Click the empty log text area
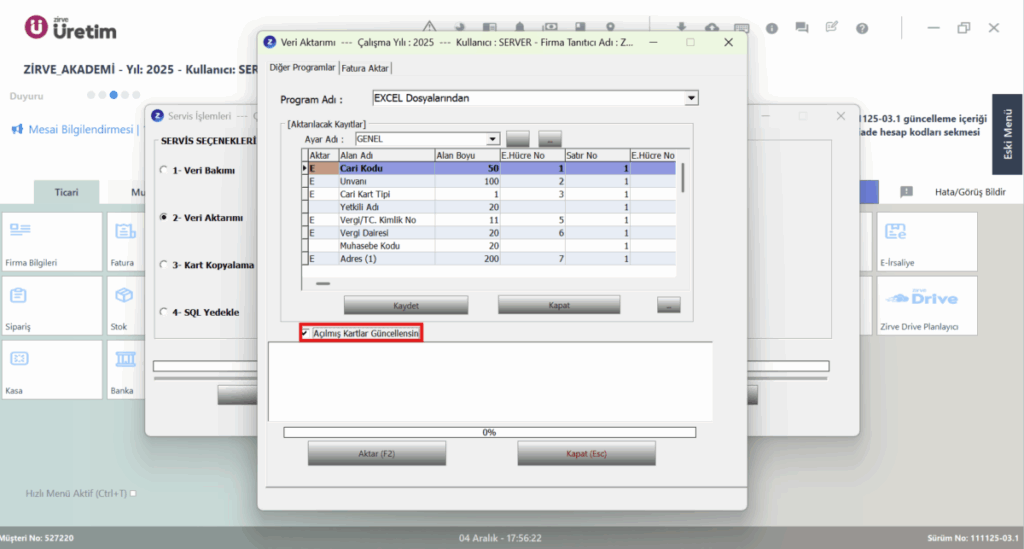 point(490,382)
